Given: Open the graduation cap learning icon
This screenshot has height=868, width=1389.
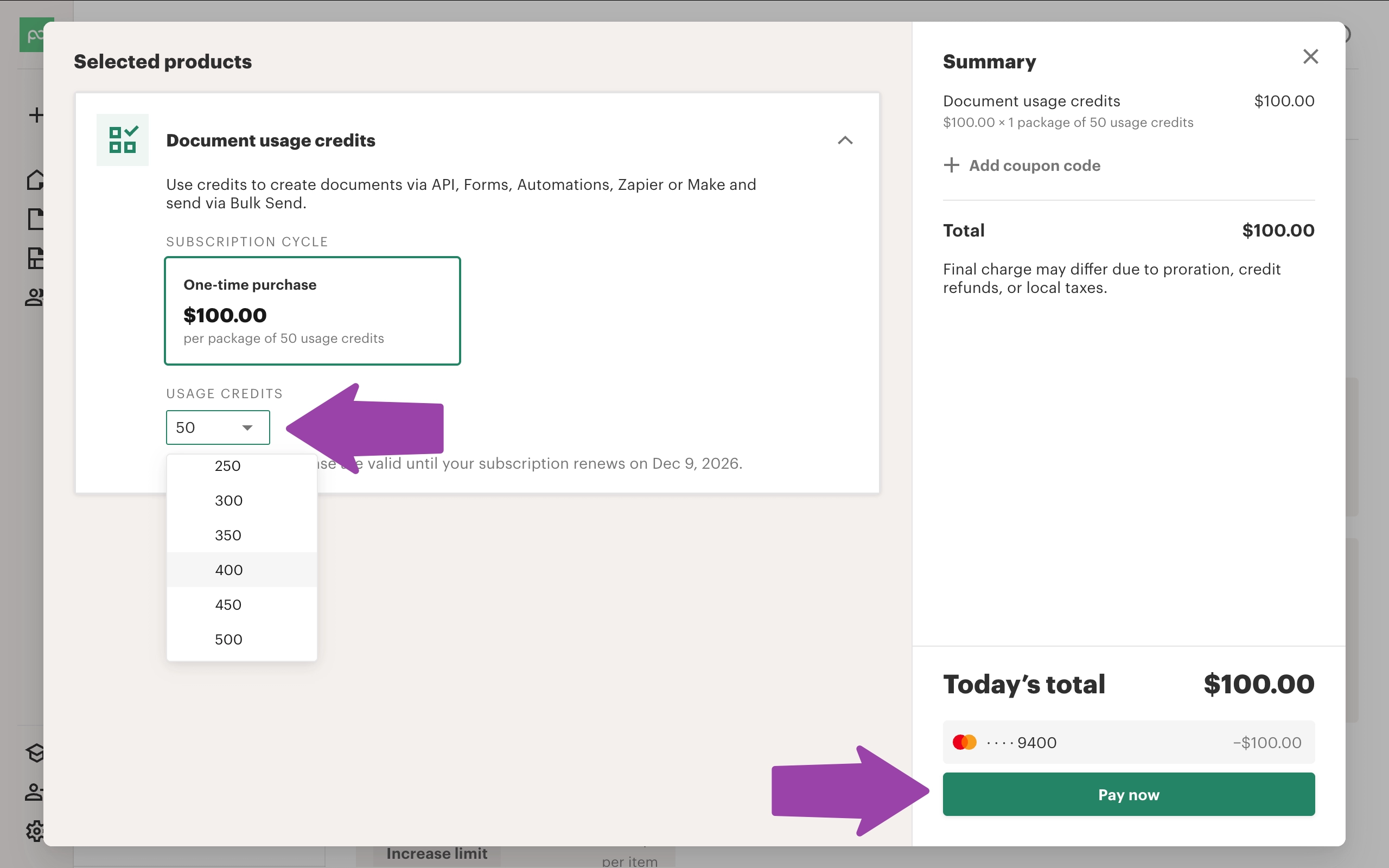Looking at the screenshot, I should tap(35, 752).
